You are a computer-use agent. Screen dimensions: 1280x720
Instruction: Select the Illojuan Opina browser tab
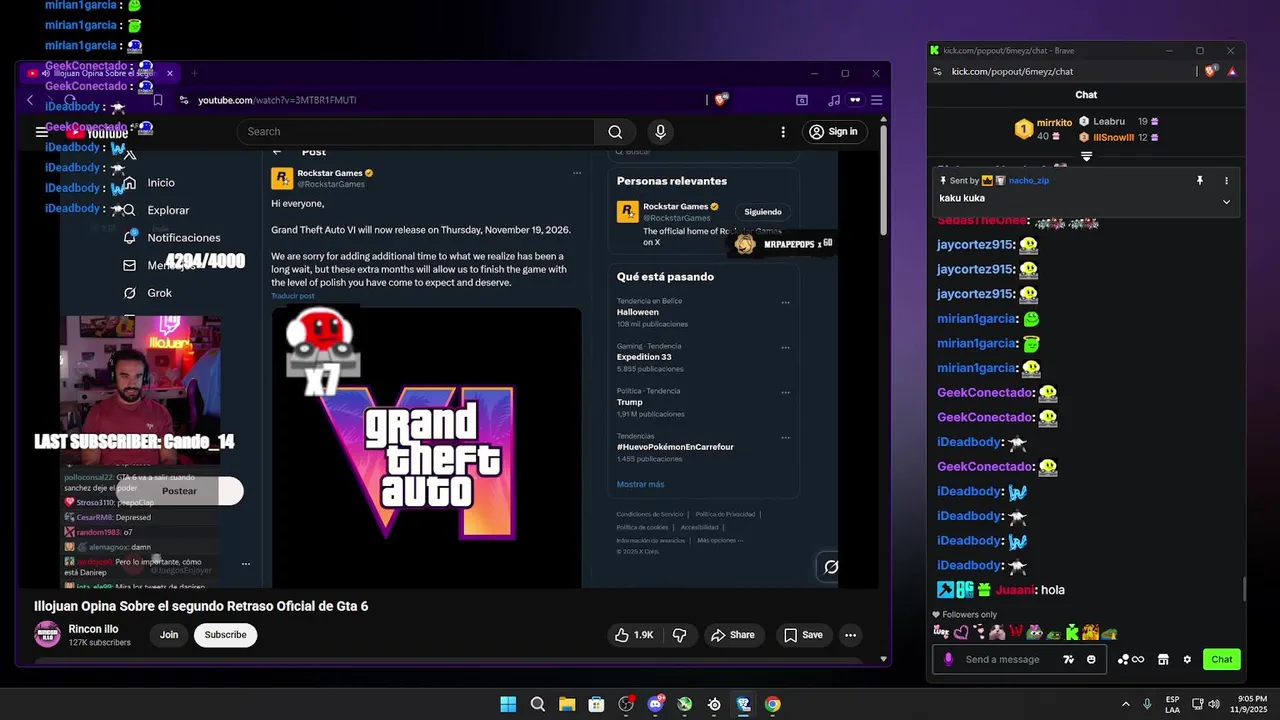click(99, 73)
